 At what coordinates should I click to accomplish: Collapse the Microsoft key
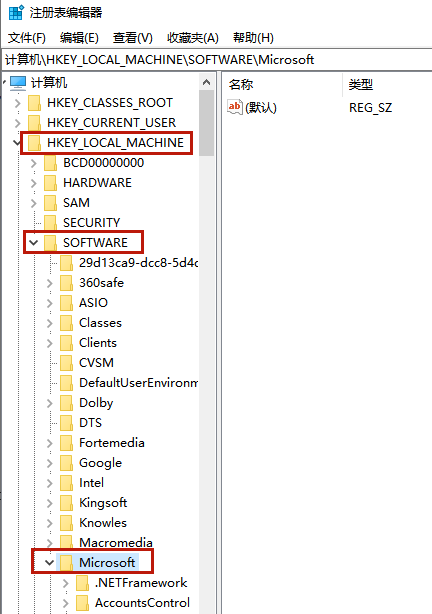coord(49,563)
